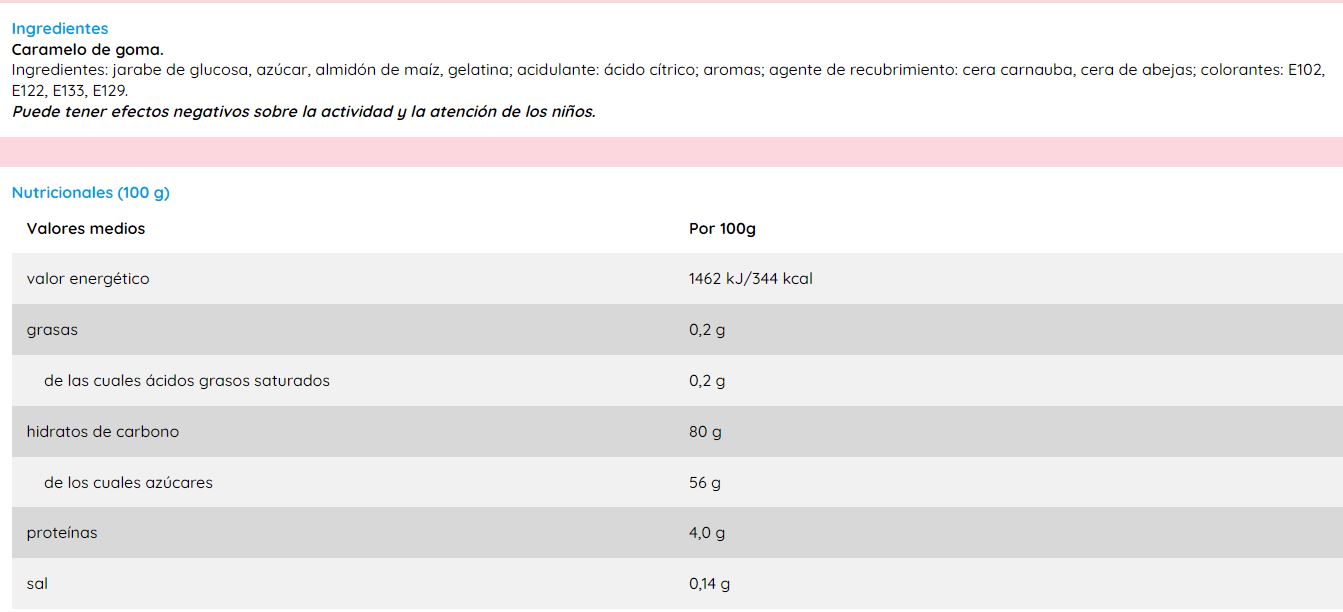This screenshot has width=1343, height=612.
Task: Click the 4,0 g protein value
Action: [x=707, y=533]
